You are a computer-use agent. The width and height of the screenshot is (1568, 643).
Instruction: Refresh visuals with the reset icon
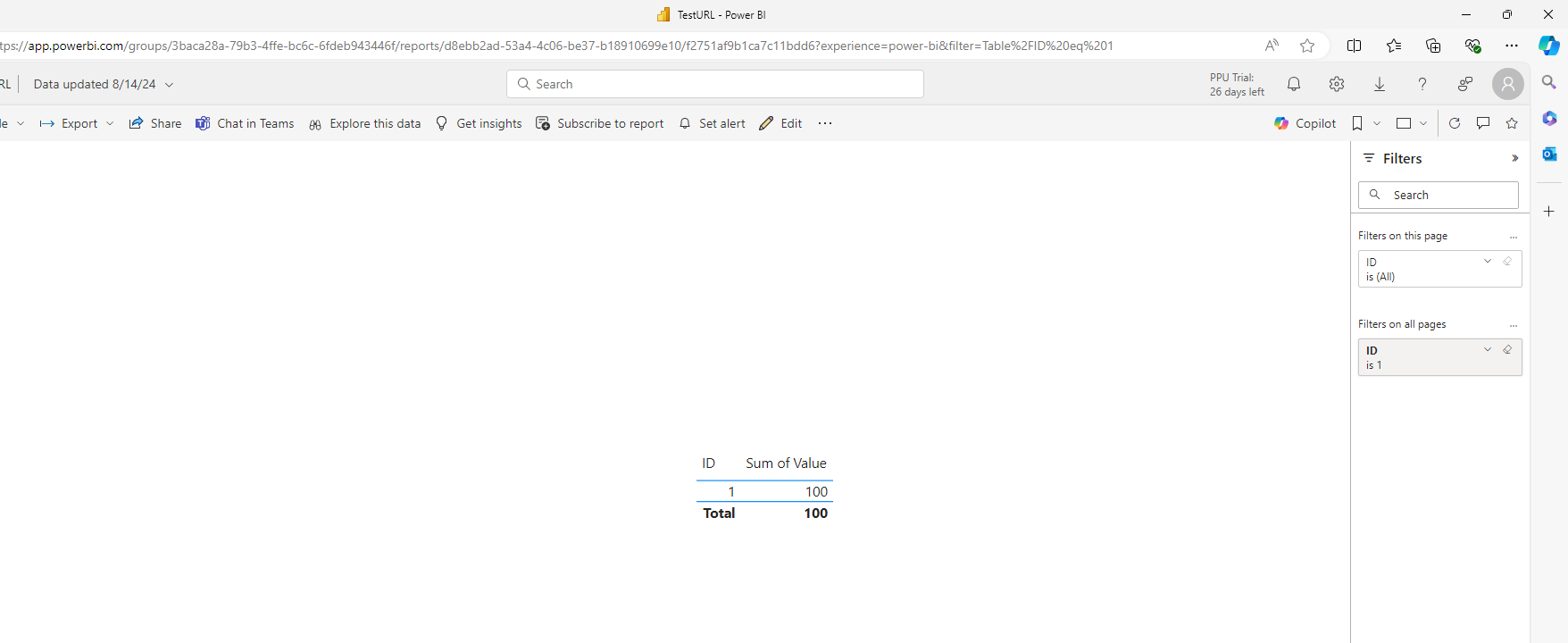1455,123
